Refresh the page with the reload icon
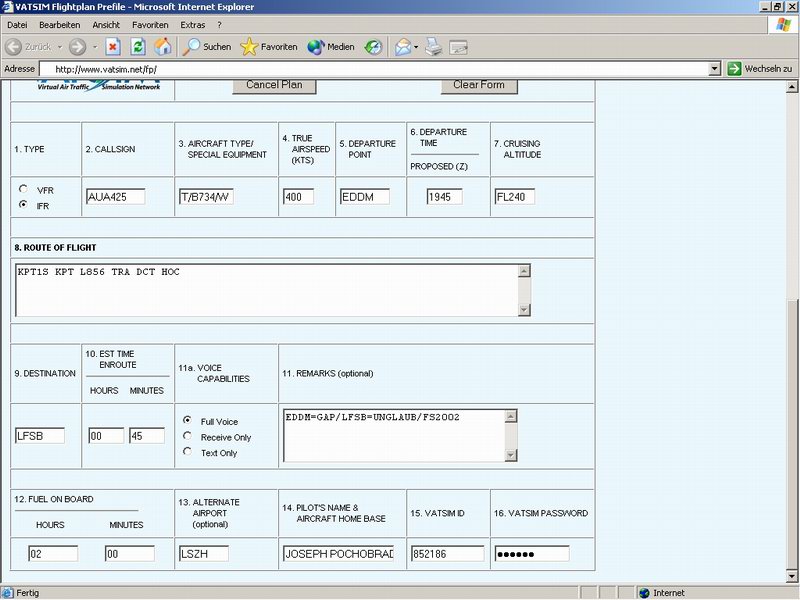 pos(138,46)
